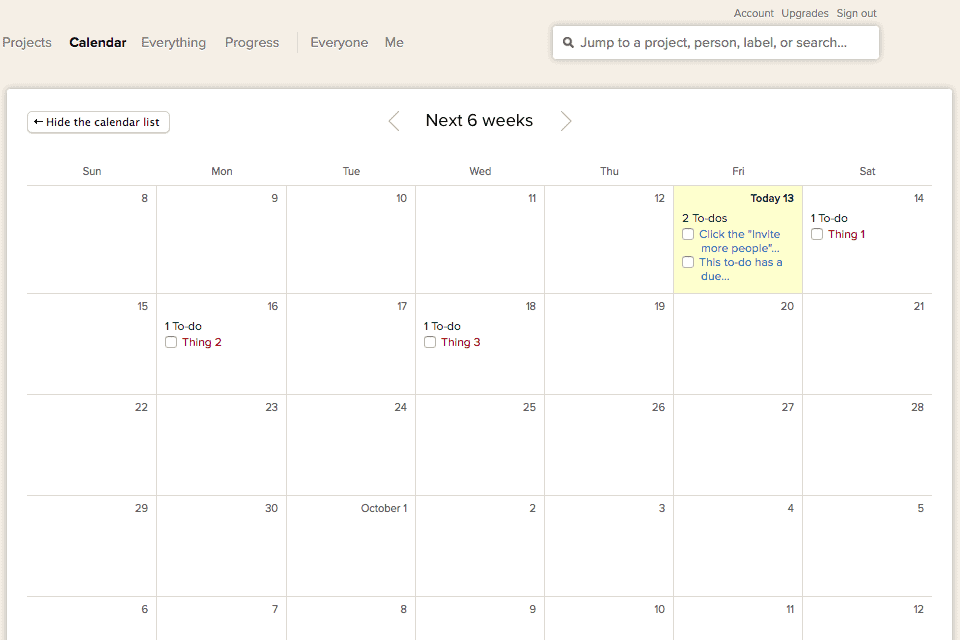Switch to the Everything tab
Screen dimensions: 960x640
click(173, 43)
